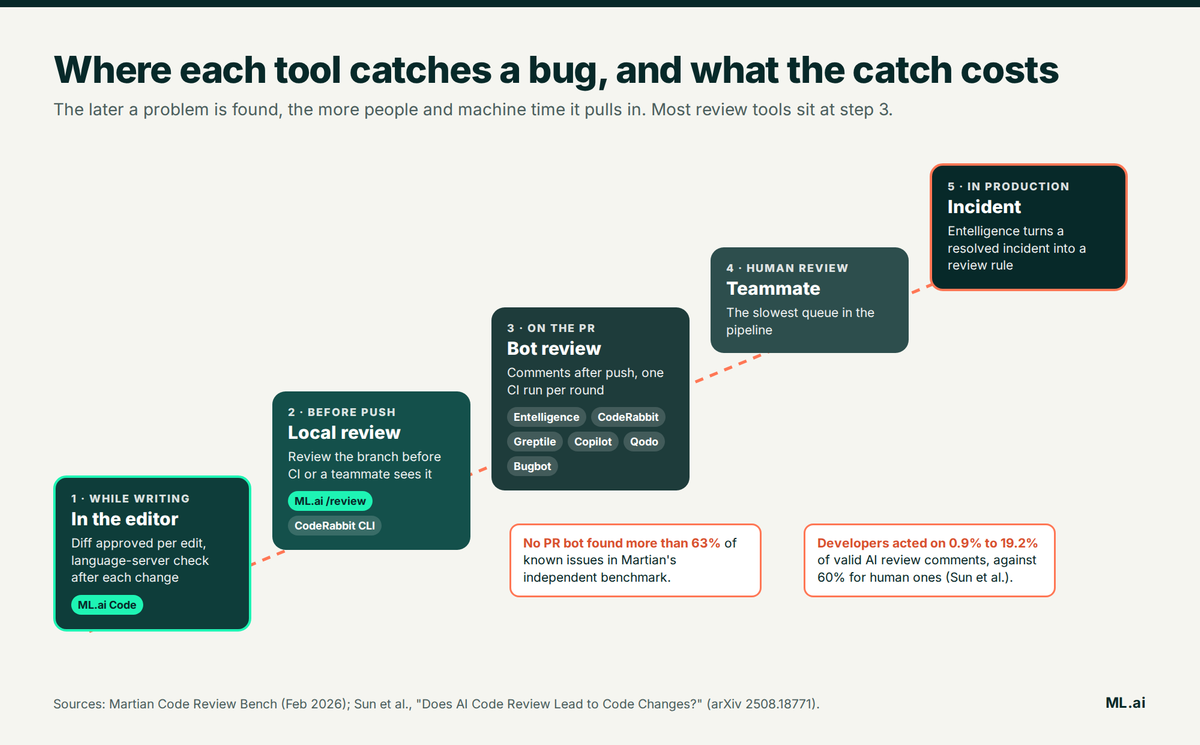
Task: Click the subtitle beginning 'The later a problem'
Action: point(473,109)
